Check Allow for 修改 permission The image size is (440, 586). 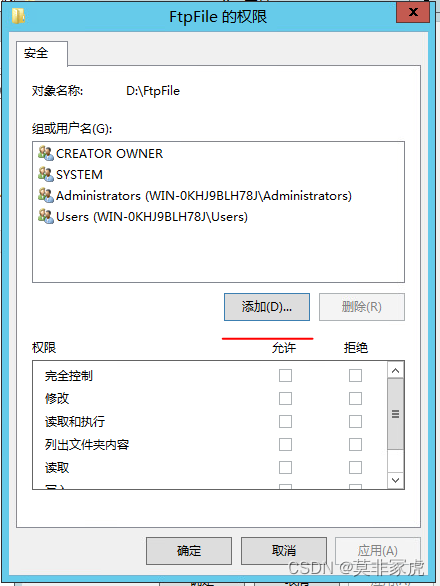(285, 398)
